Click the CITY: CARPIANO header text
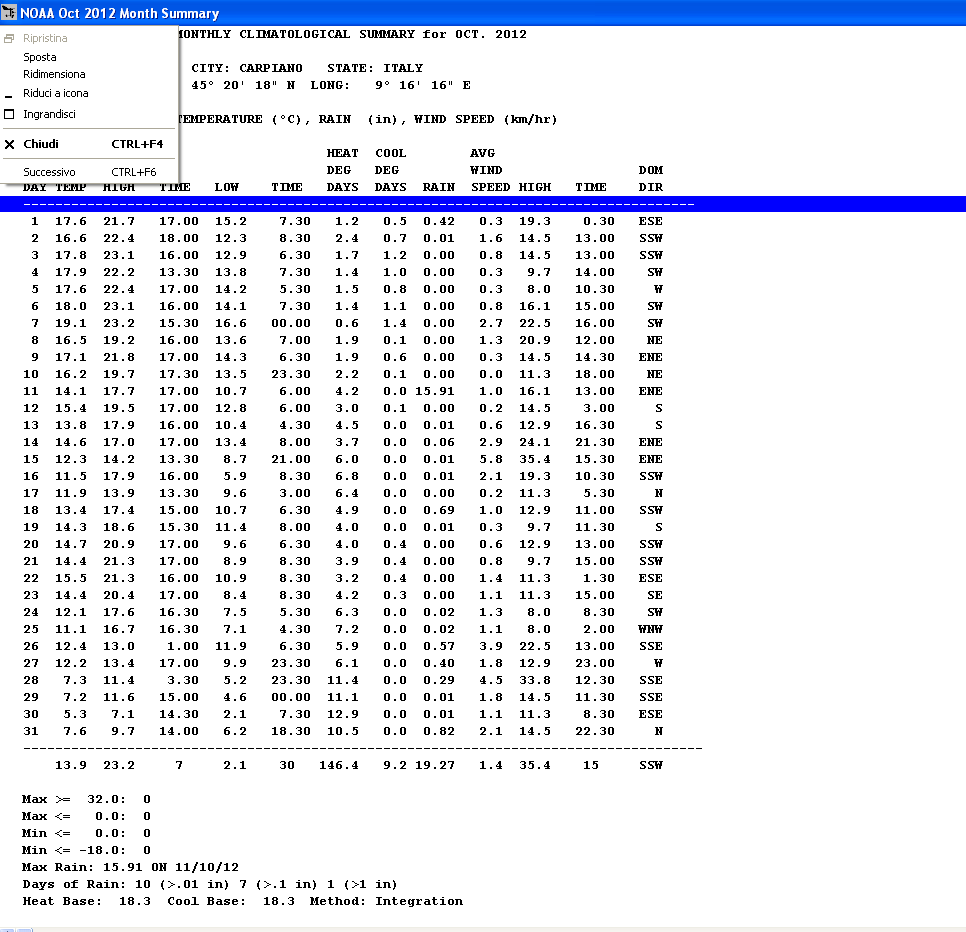 pyautogui.click(x=246, y=68)
